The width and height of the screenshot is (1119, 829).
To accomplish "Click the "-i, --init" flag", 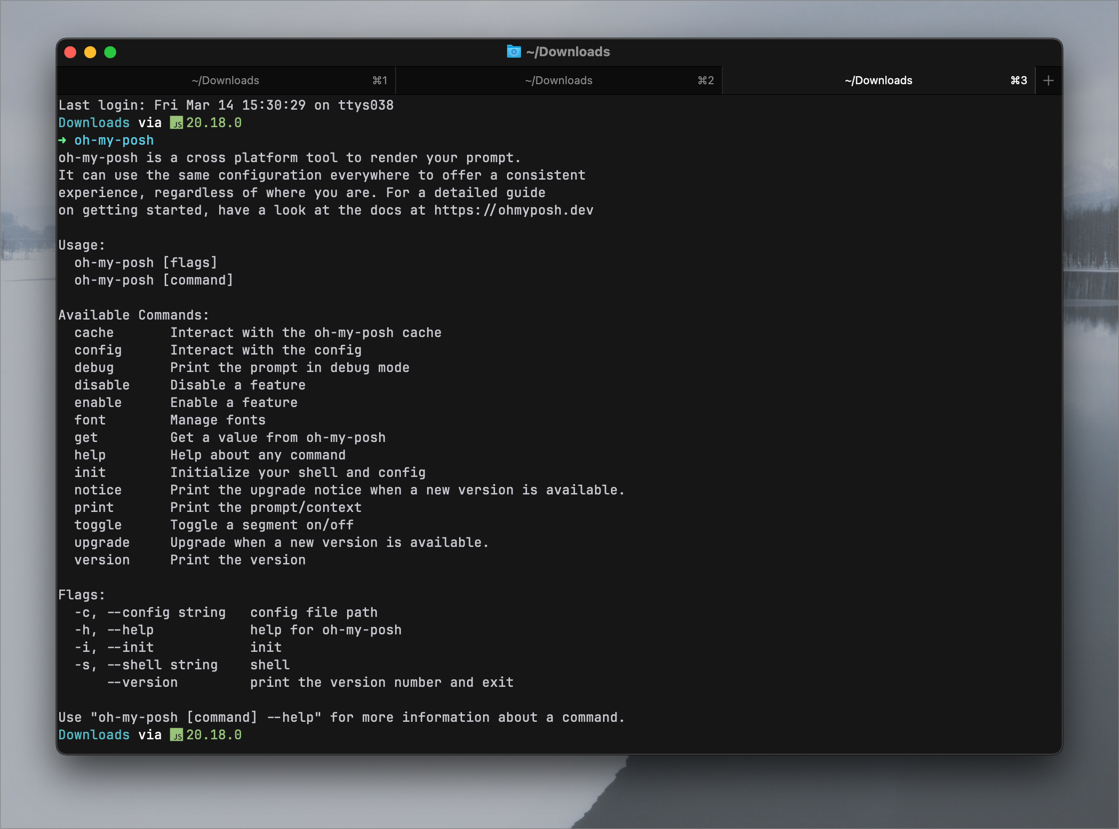I will [x=114, y=647].
